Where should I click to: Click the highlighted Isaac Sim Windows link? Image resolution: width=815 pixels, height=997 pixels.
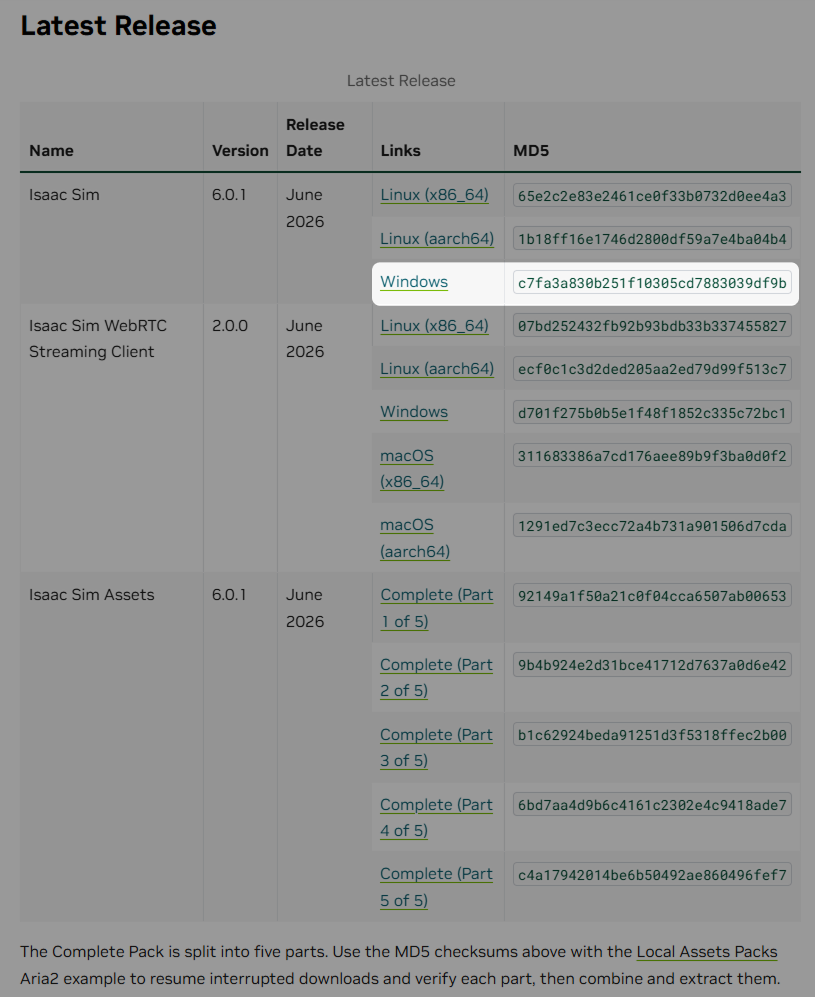point(414,282)
